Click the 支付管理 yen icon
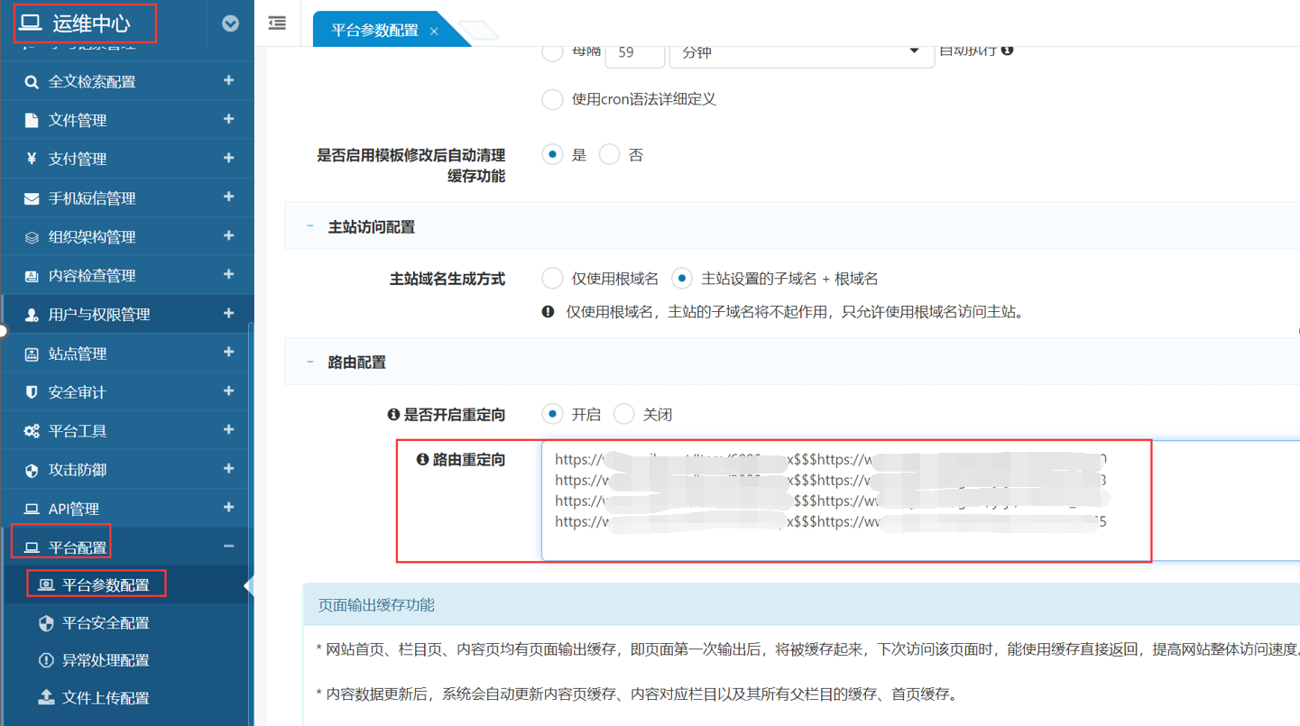The width and height of the screenshot is (1300, 726). pos(31,159)
